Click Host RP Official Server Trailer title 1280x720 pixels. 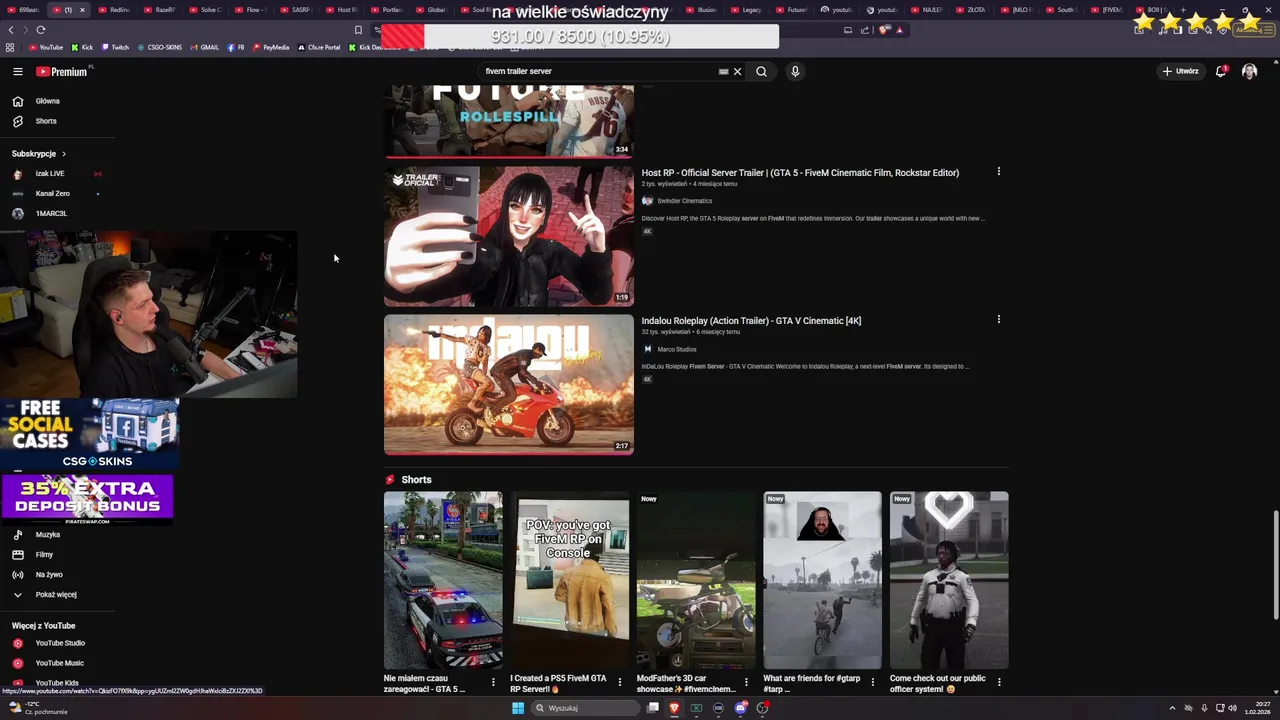[800, 173]
